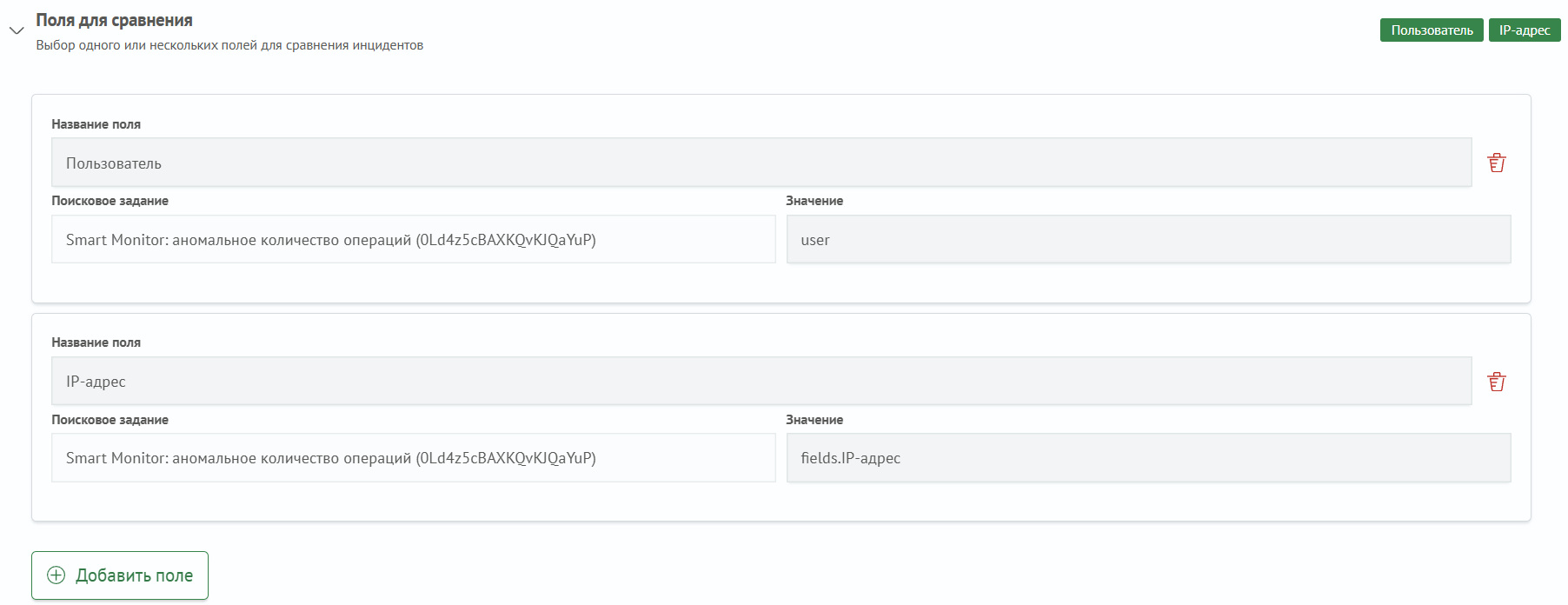Focus the field name input containing IP-адрес
The image size is (1568, 605).
coord(761,382)
